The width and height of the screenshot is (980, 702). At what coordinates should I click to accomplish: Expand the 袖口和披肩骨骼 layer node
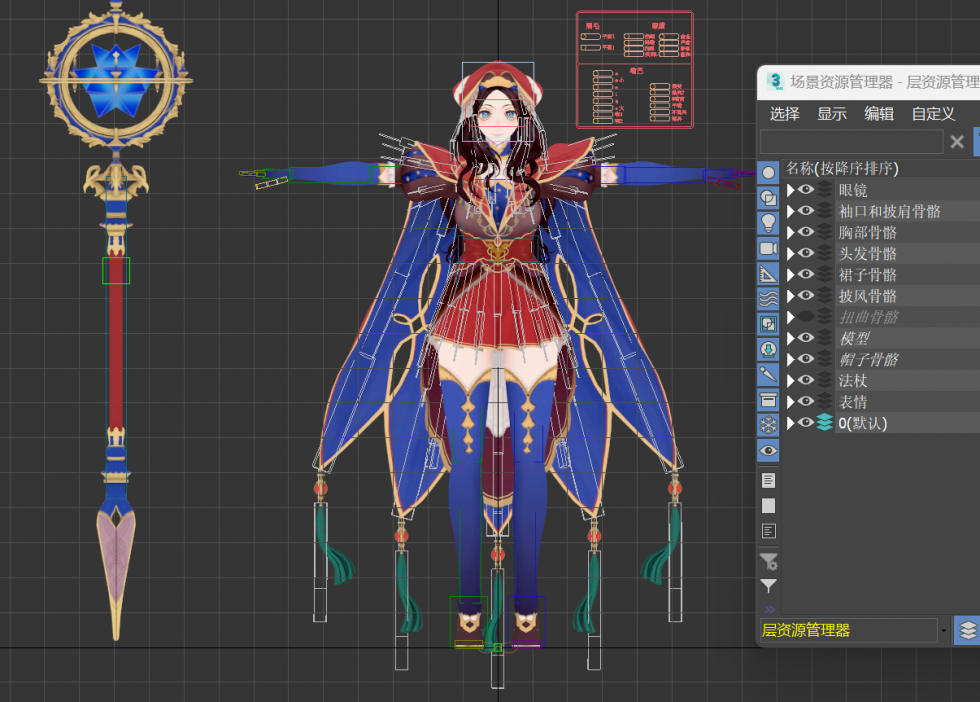tap(790, 211)
